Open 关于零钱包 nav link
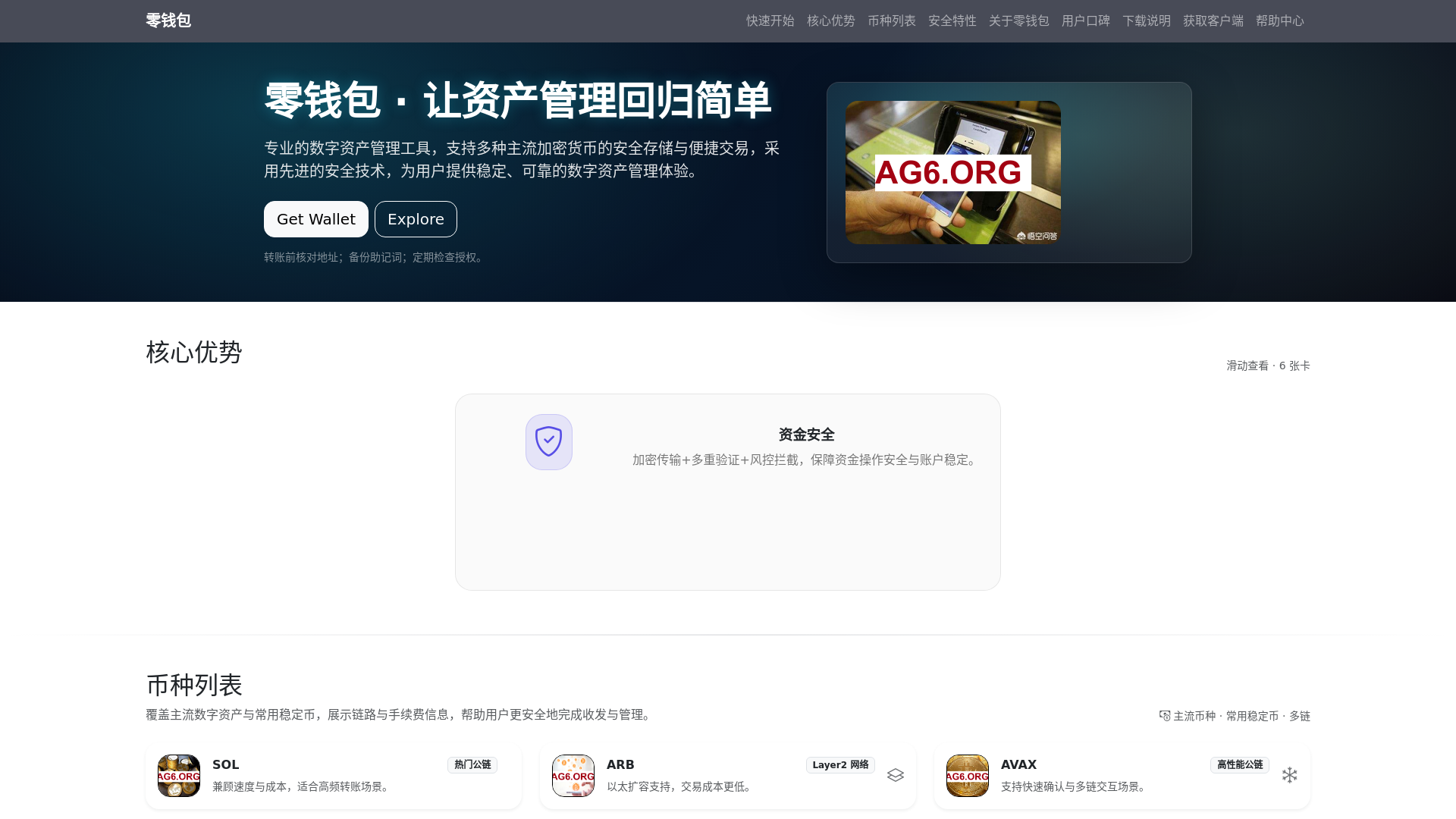Viewport: 1456px width, 819px height. [x=1018, y=20]
